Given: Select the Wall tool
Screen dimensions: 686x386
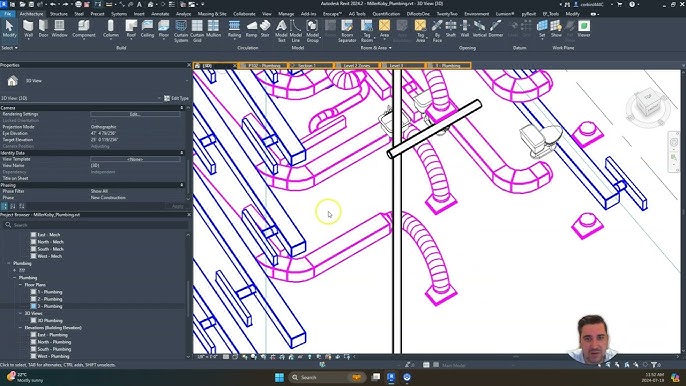Looking at the screenshot, I should [28, 29].
